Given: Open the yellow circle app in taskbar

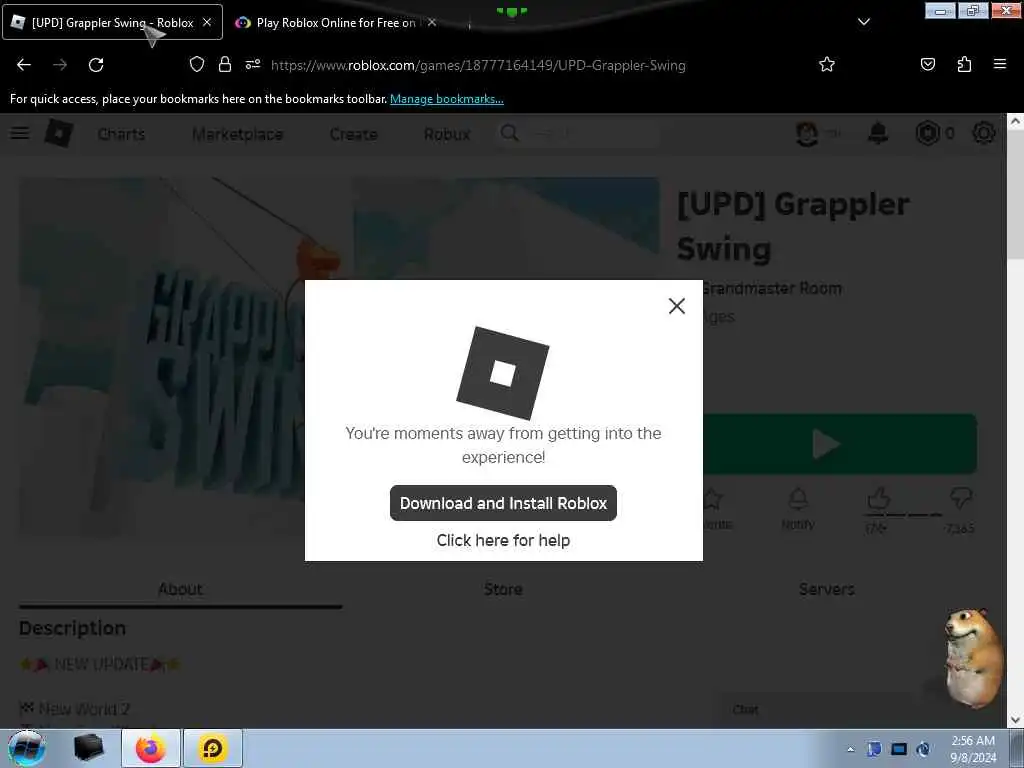Looking at the screenshot, I should [x=212, y=748].
